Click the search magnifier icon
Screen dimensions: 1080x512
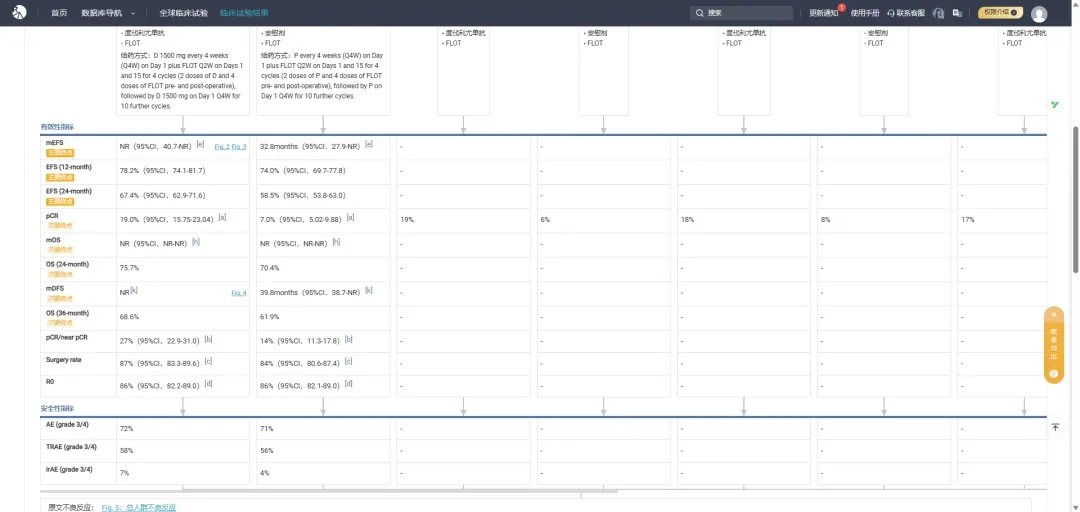pyautogui.click(x=700, y=13)
